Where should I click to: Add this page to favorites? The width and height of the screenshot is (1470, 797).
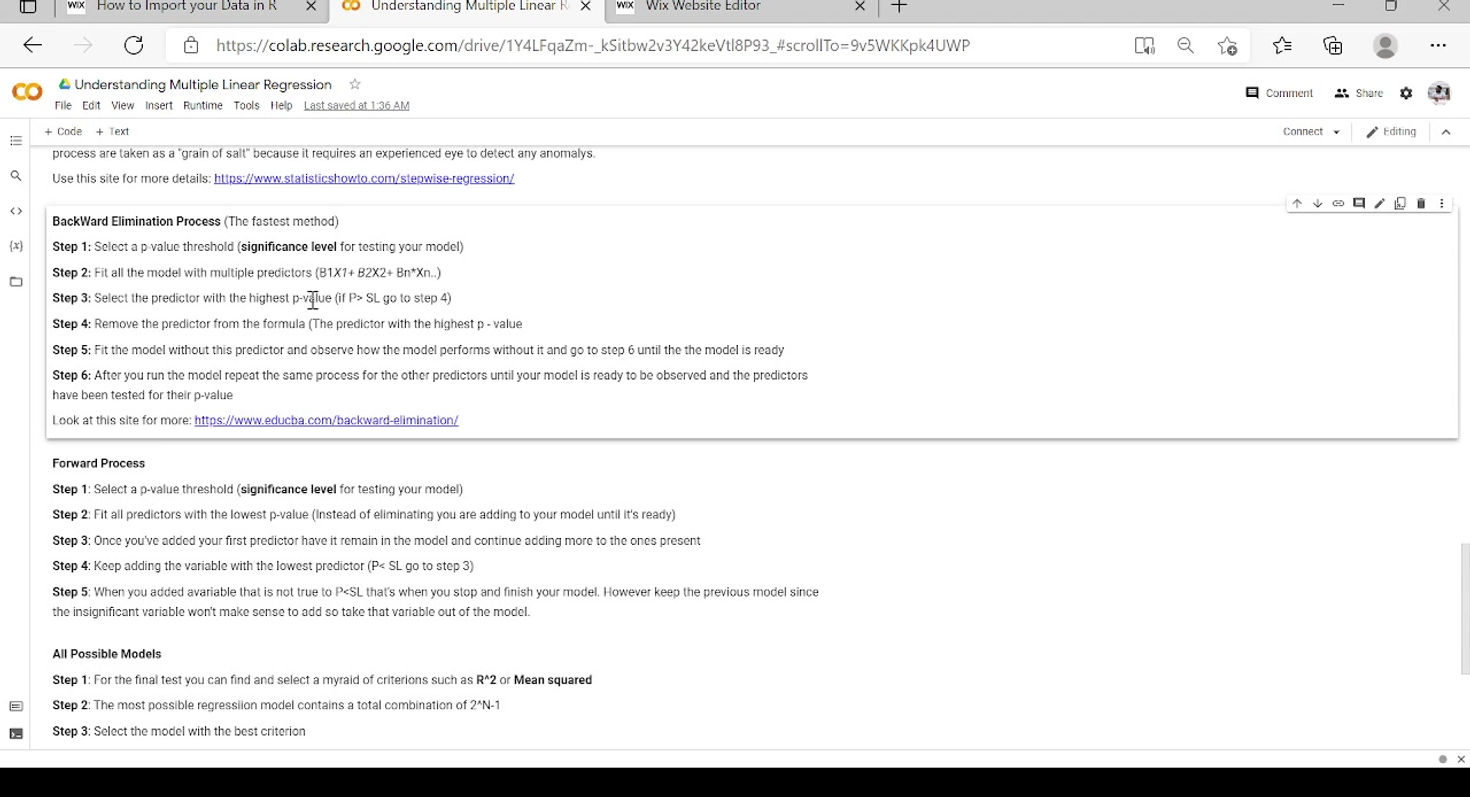(1227, 45)
